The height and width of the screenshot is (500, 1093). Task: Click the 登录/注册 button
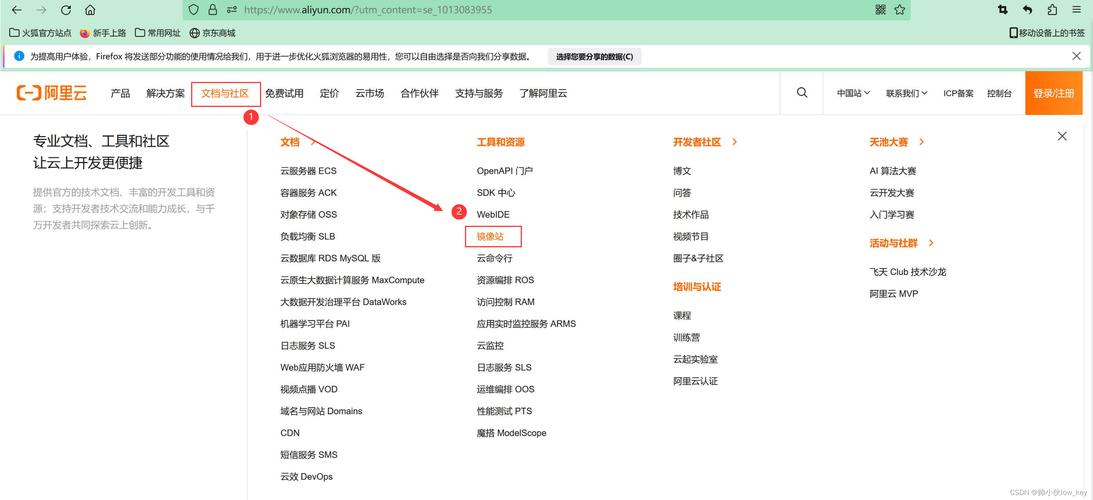click(x=1053, y=93)
